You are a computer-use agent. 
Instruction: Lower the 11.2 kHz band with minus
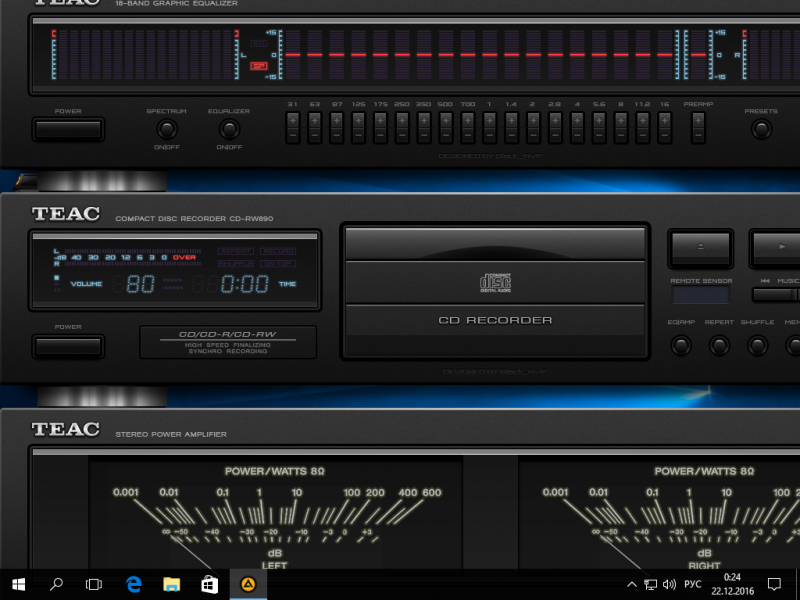point(643,136)
